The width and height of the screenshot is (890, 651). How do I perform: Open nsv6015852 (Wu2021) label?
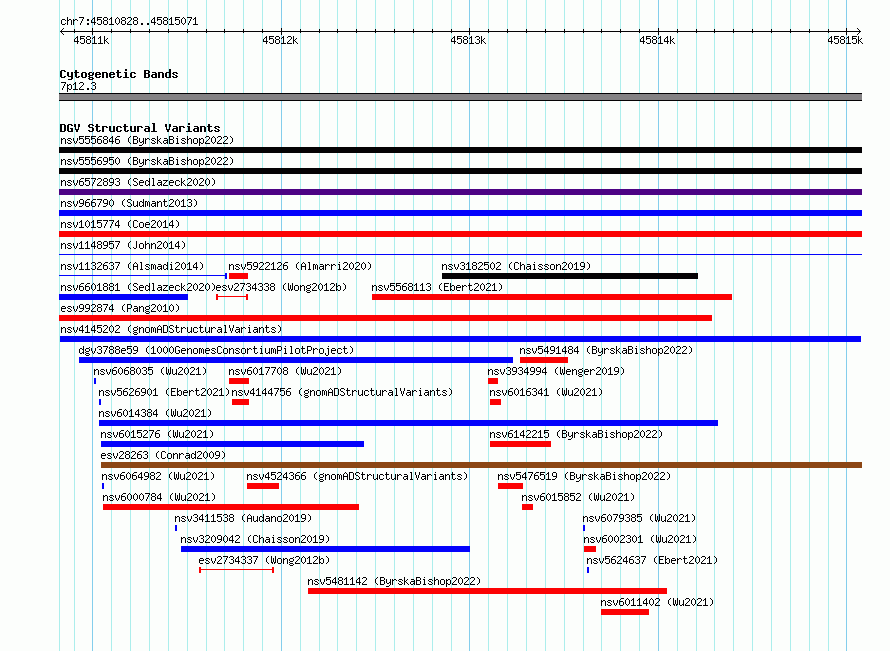pyautogui.click(x=578, y=497)
